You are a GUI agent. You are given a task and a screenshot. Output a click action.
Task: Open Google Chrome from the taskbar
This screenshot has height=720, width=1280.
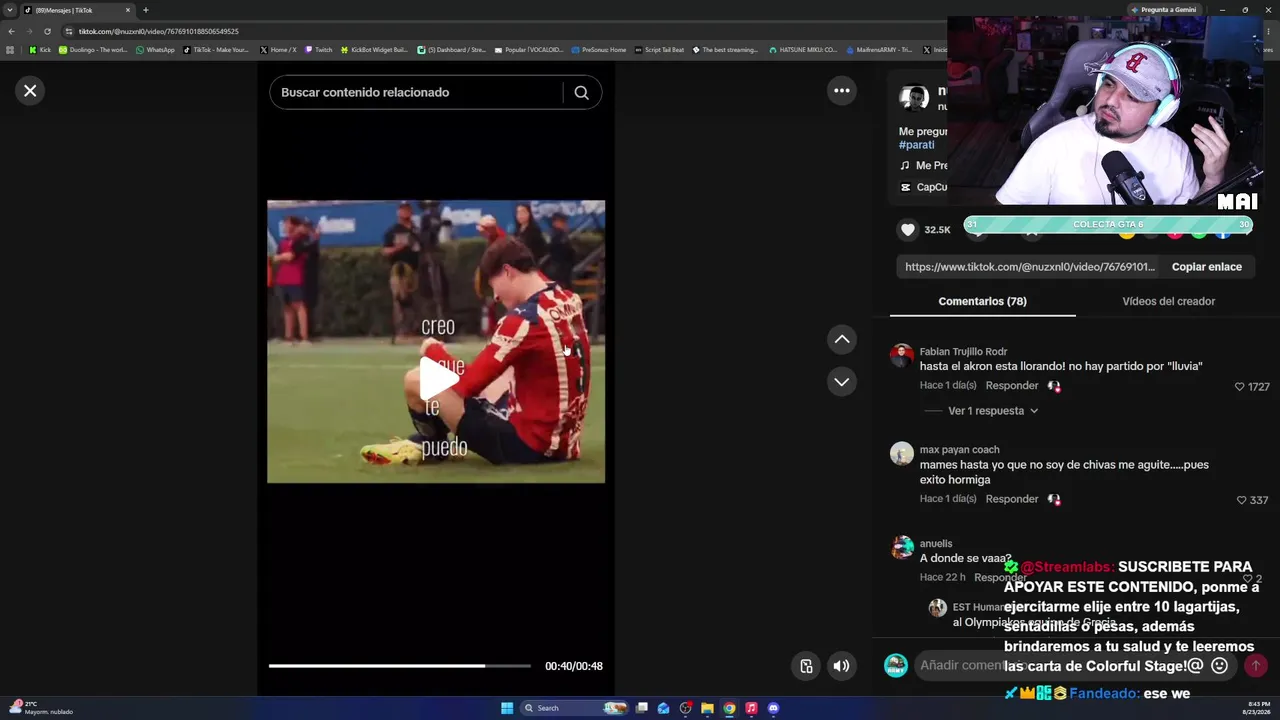[729, 708]
